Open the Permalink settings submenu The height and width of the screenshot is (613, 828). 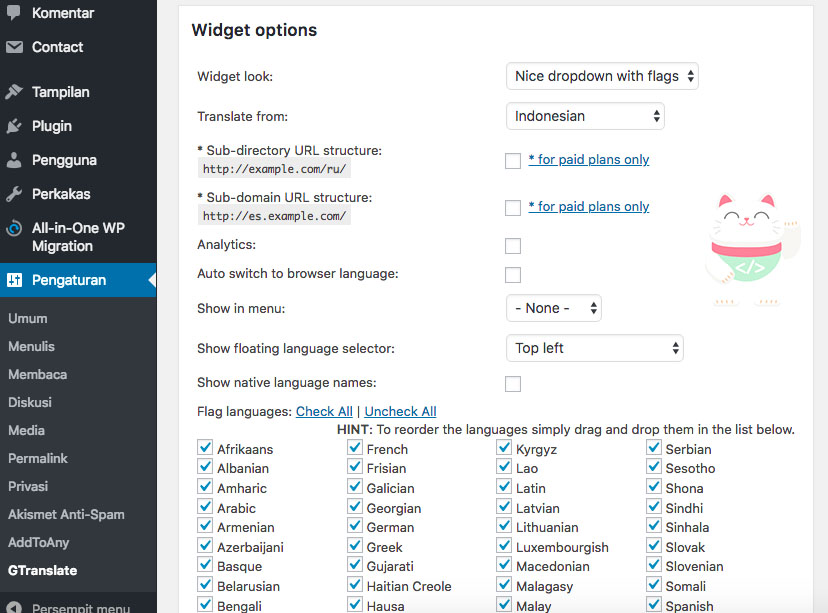click(x=38, y=458)
